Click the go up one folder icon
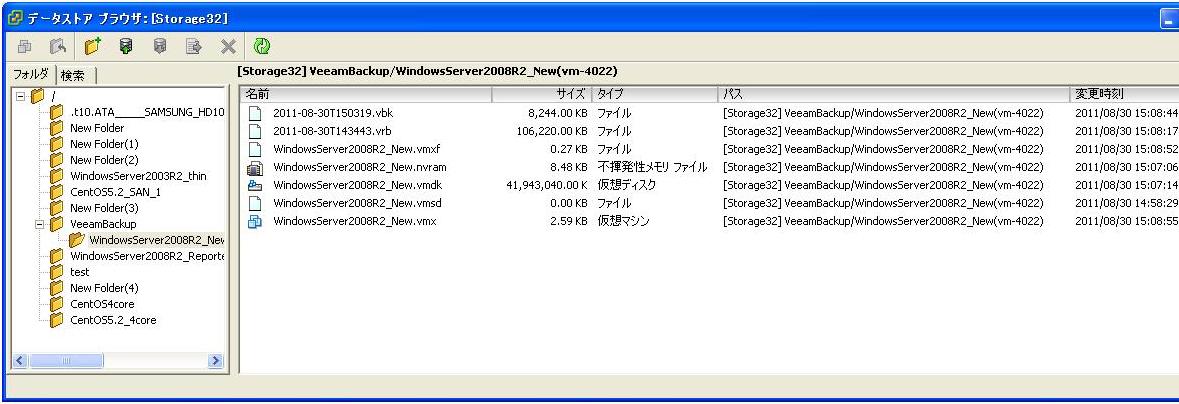 [58, 47]
